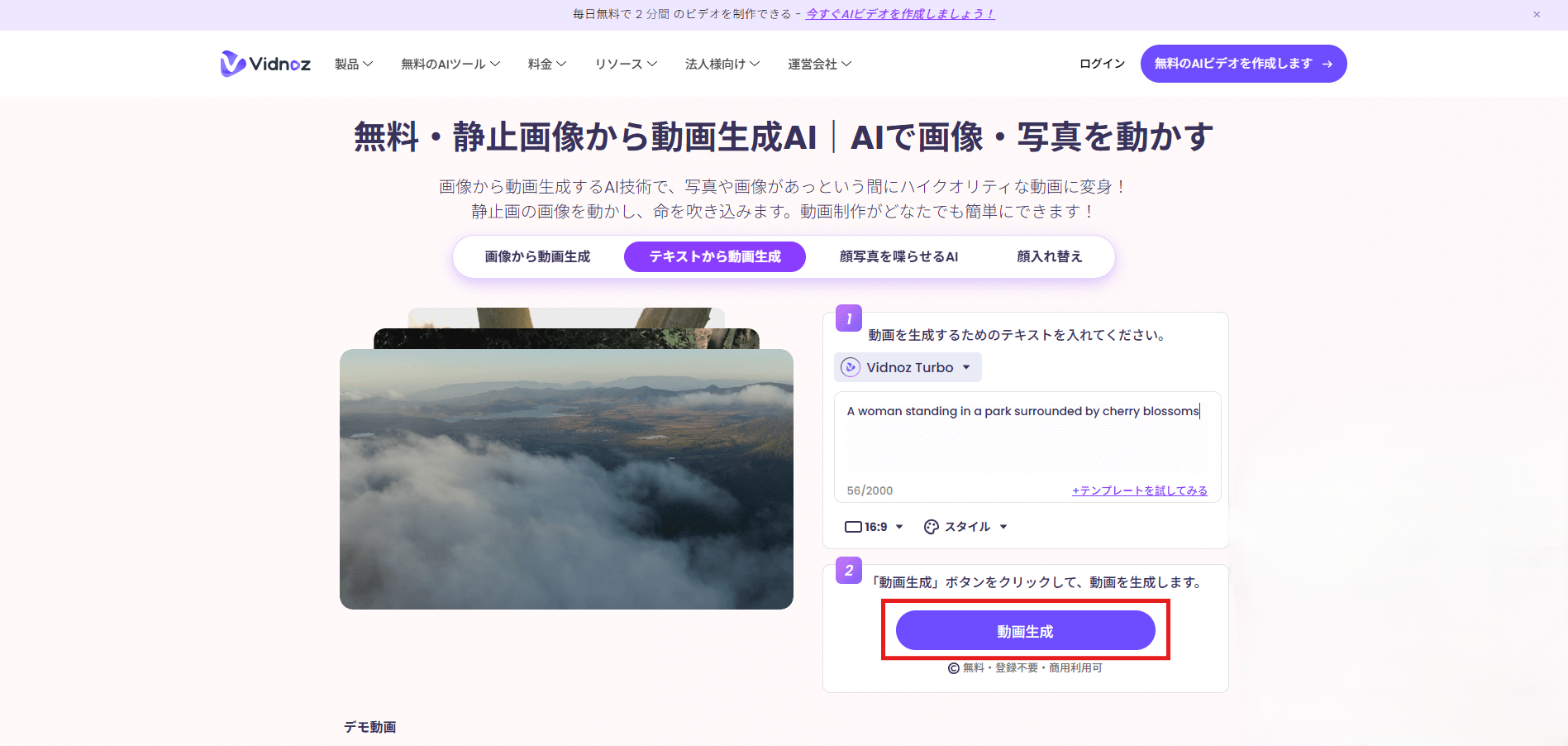Image resolution: width=1568 pixels, height=746 pixels.
Task: Click the step 2 numbered badge
Action: pyautogui.click(x=848, y=571)
